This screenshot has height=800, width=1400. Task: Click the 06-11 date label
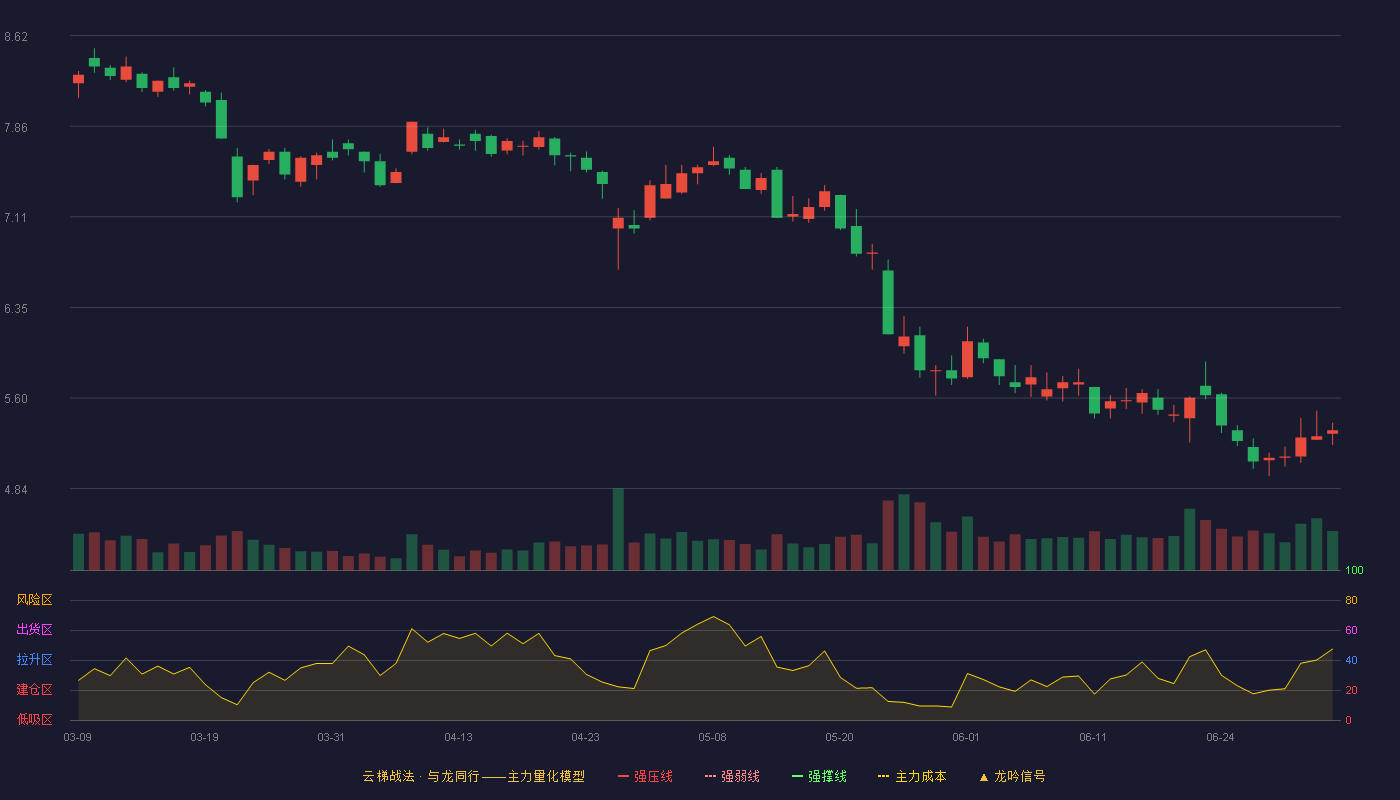(1093, 737)
